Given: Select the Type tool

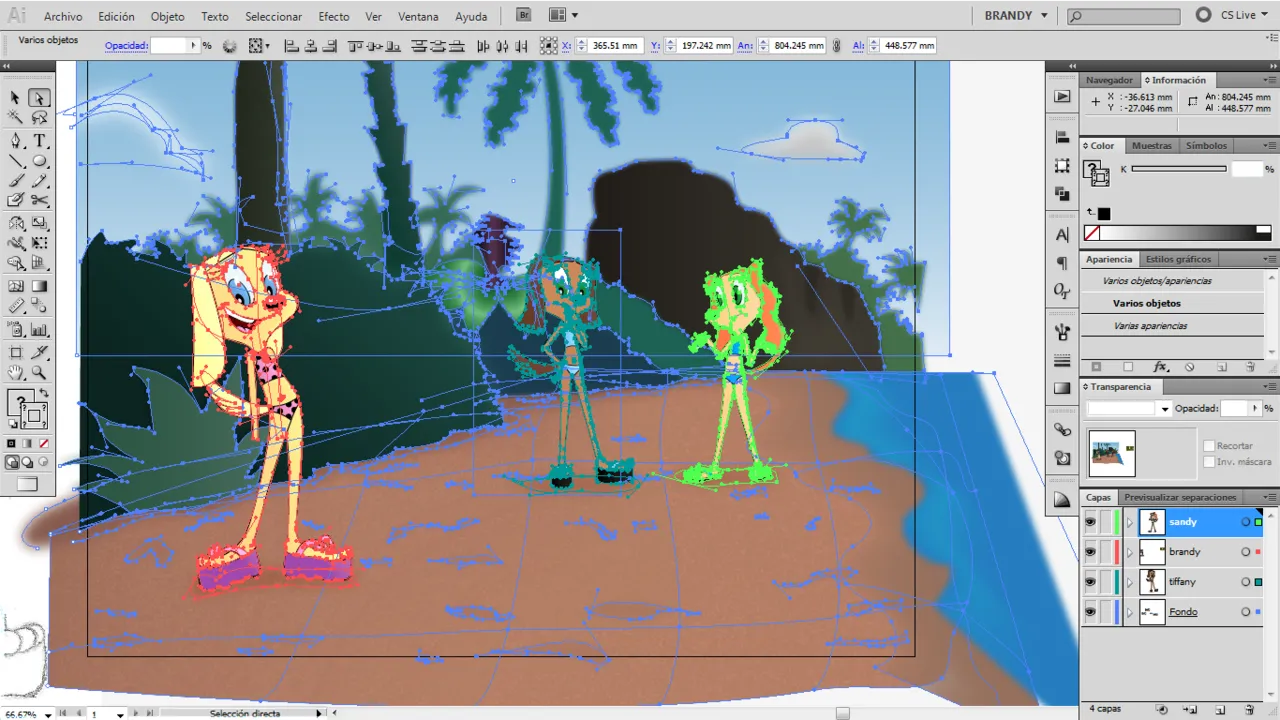Looking at the screenshot, I should pyautogui.click(x=40, y=141).
